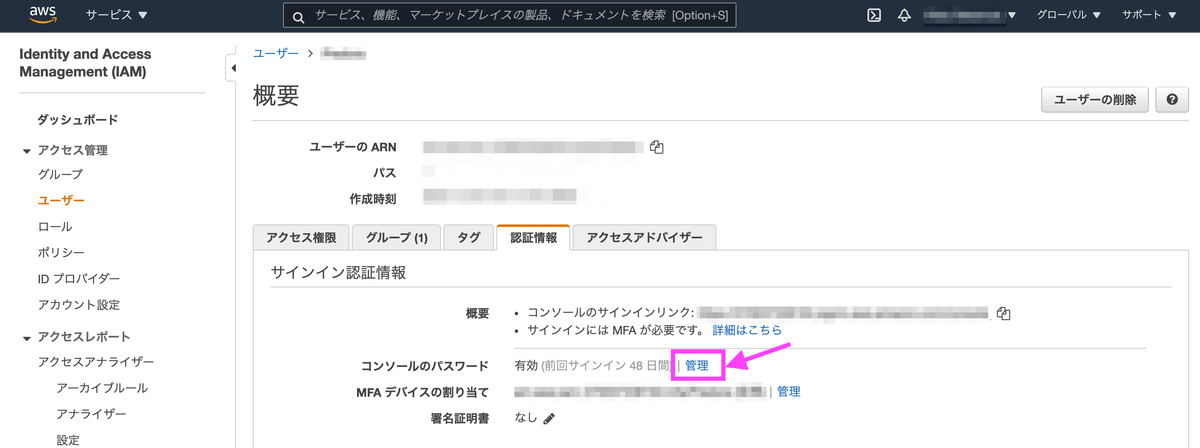Click the 概要 page heading

point(275,96)
